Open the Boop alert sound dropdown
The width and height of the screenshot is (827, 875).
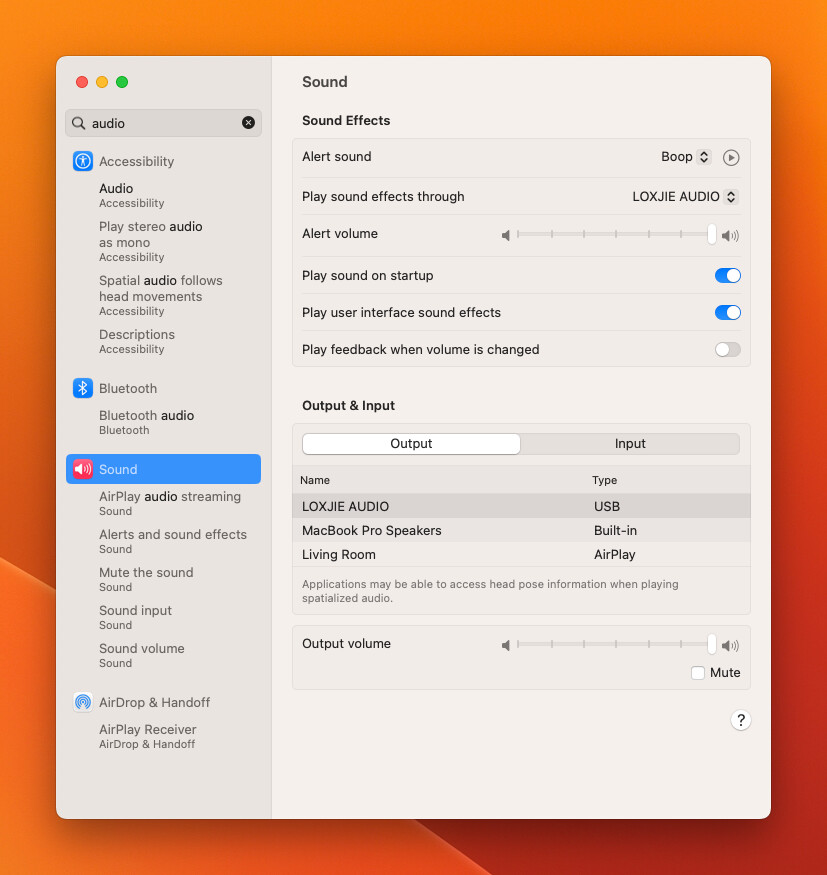point(686,157)
